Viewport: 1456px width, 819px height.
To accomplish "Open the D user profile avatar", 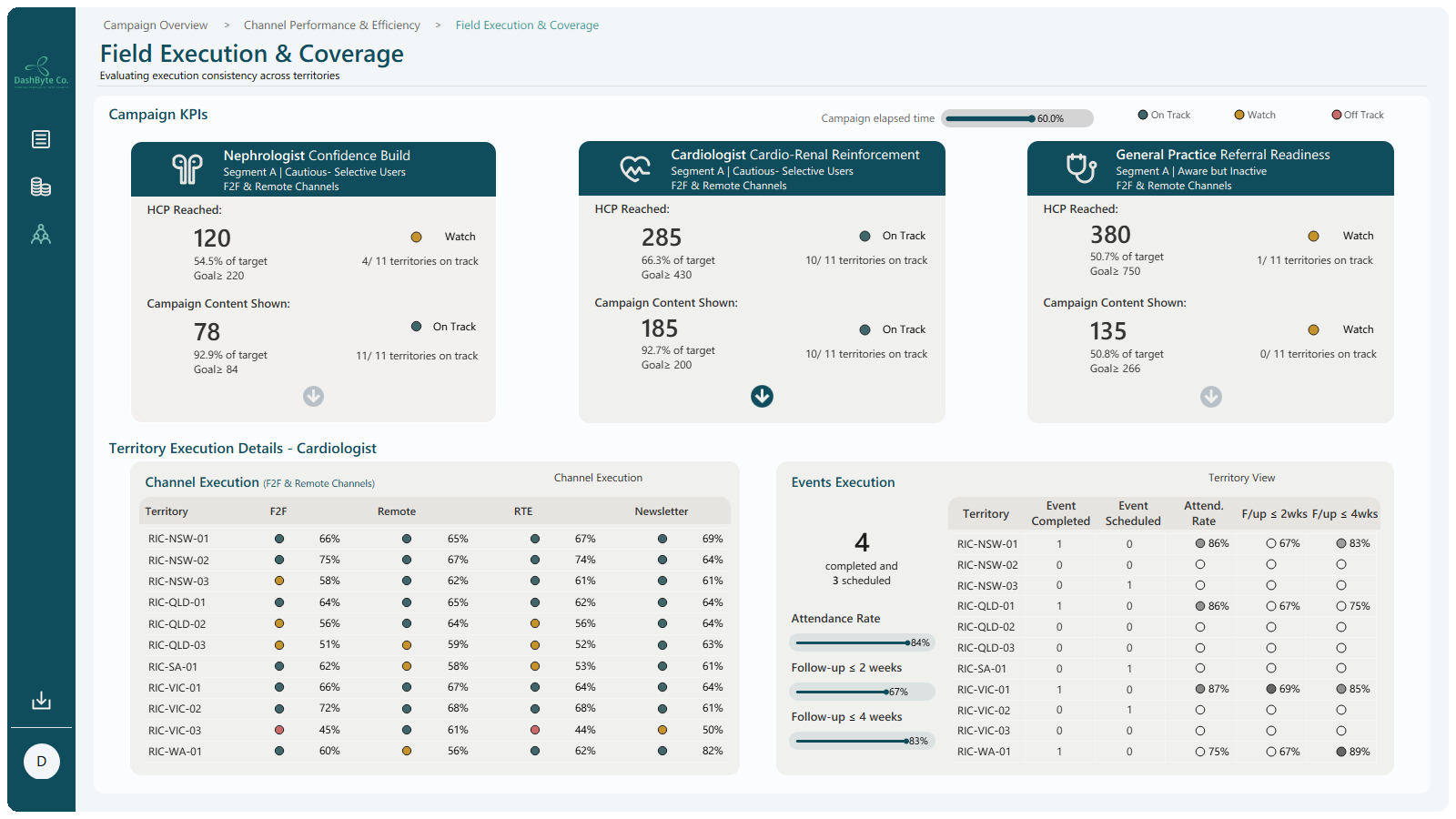I will [x=41, y=762].
